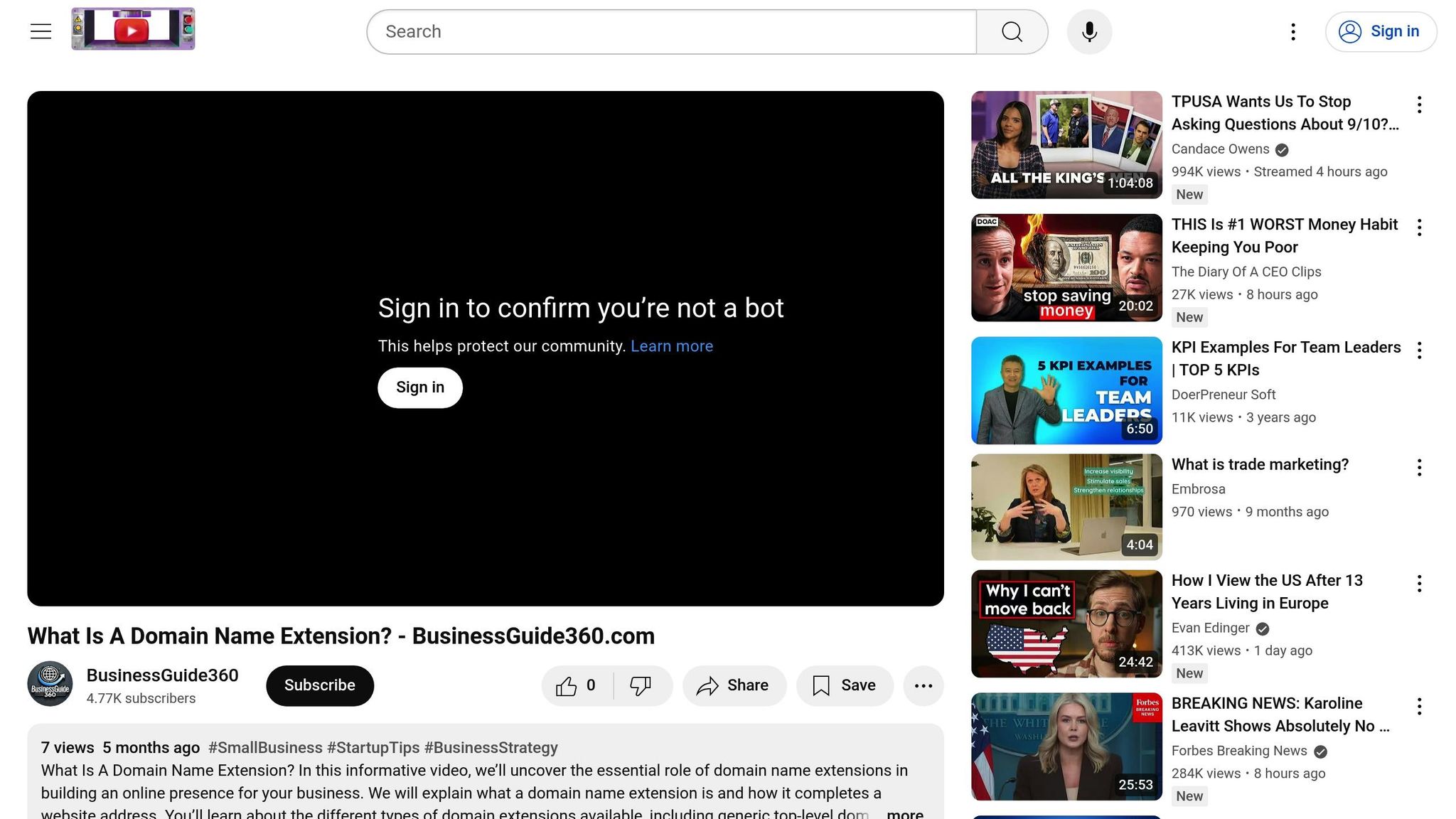1456x819 pixels.
Task: Open options for TPUSA video
Action: click(1419, 105)
